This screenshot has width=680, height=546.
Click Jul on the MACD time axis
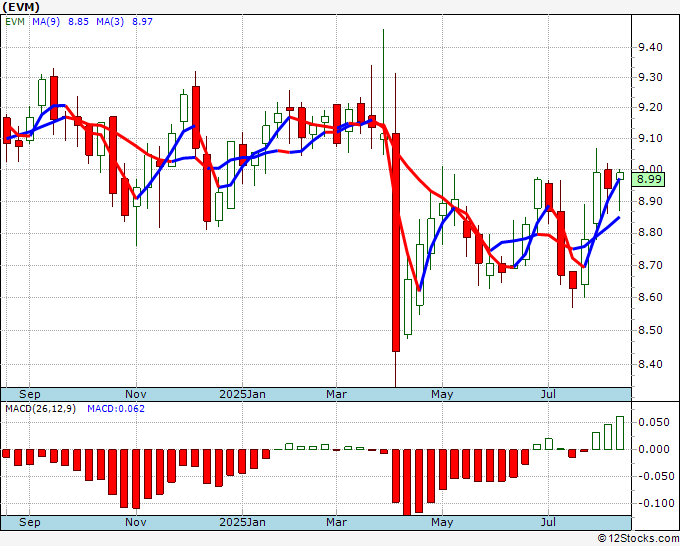549,522
